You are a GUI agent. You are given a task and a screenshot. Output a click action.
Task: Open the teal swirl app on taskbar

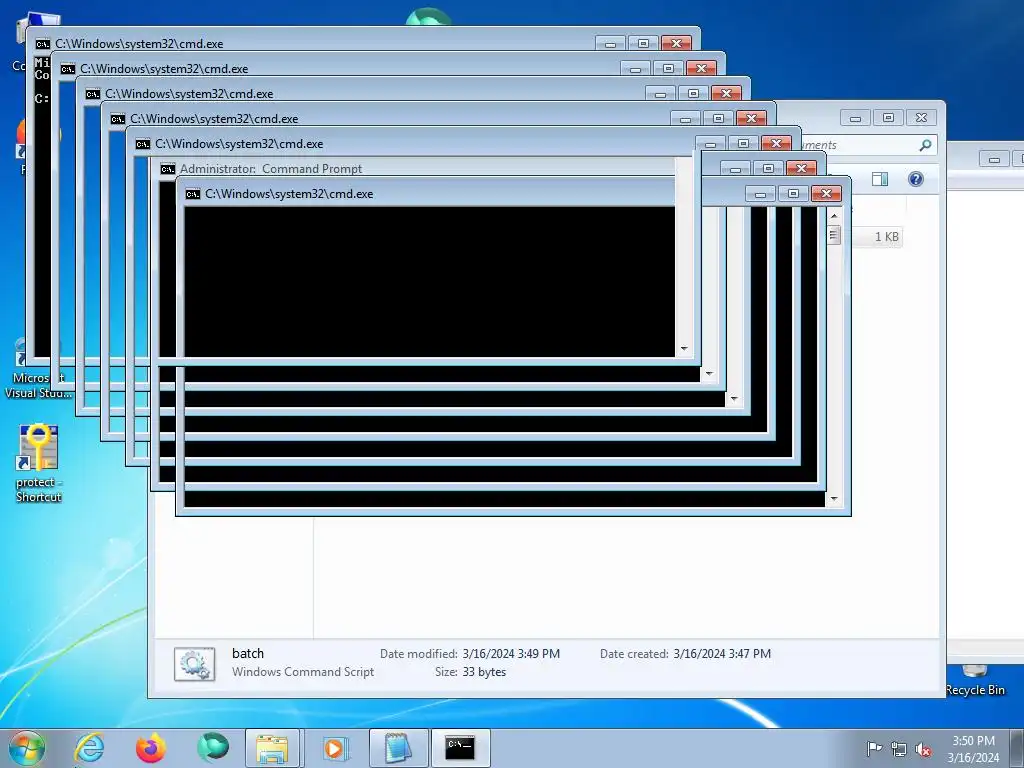click(213, 748)
